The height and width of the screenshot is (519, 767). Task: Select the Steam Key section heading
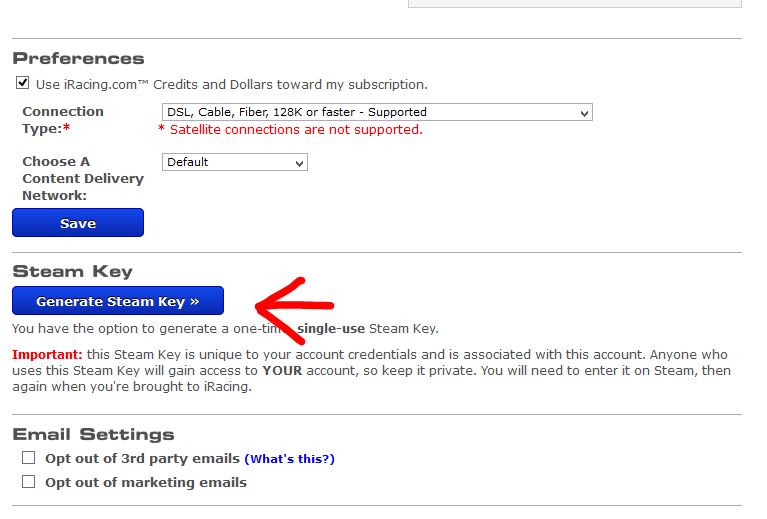tap(72, 271)
